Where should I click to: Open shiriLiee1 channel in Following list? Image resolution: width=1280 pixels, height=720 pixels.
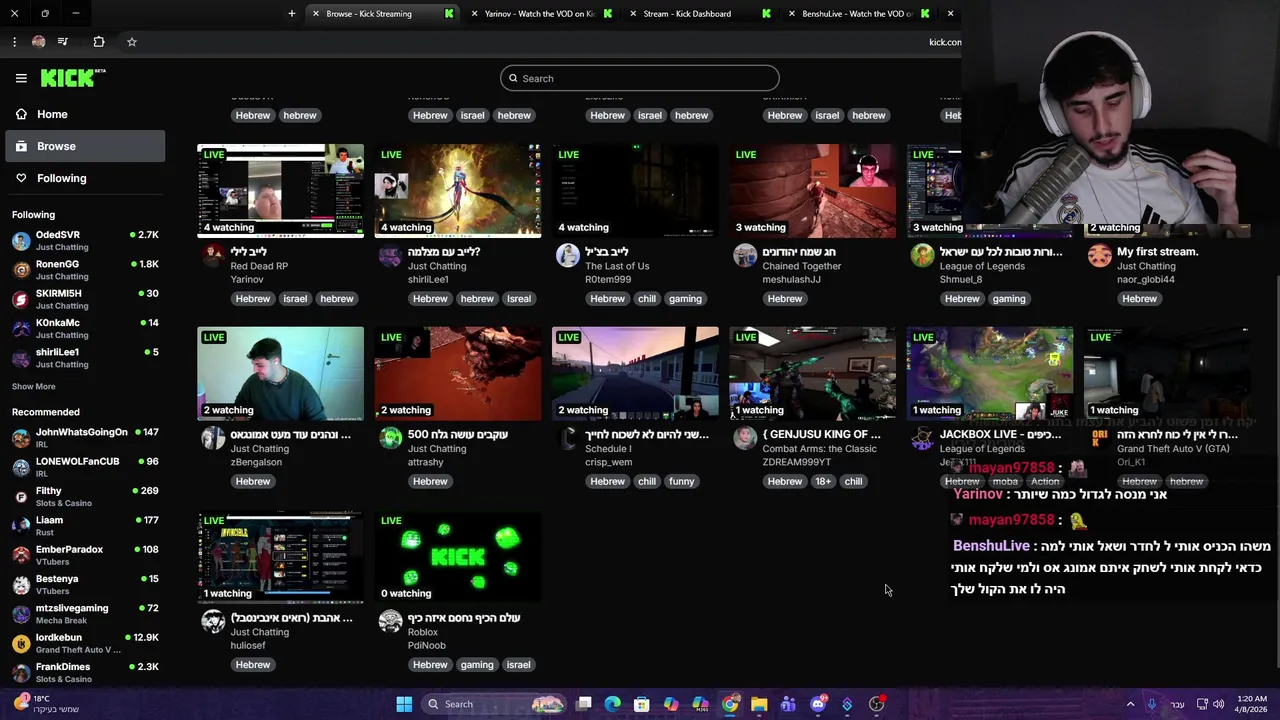click(x=86, y=358)
